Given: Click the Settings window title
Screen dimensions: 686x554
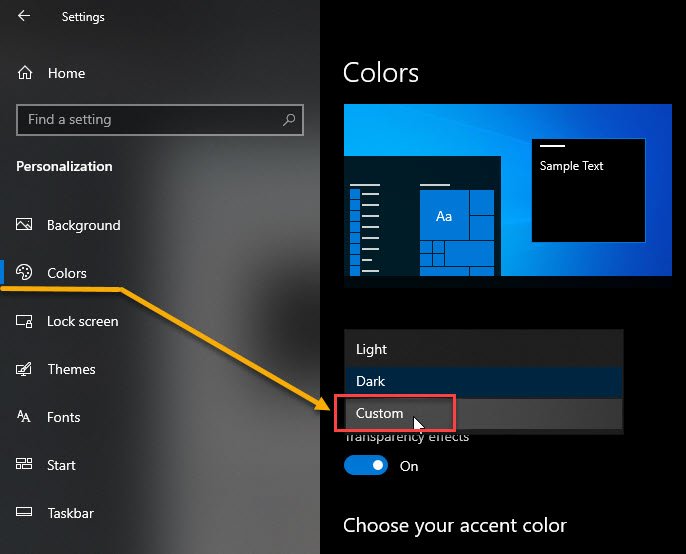Looking at the screenshot, I should coord(83,17).
